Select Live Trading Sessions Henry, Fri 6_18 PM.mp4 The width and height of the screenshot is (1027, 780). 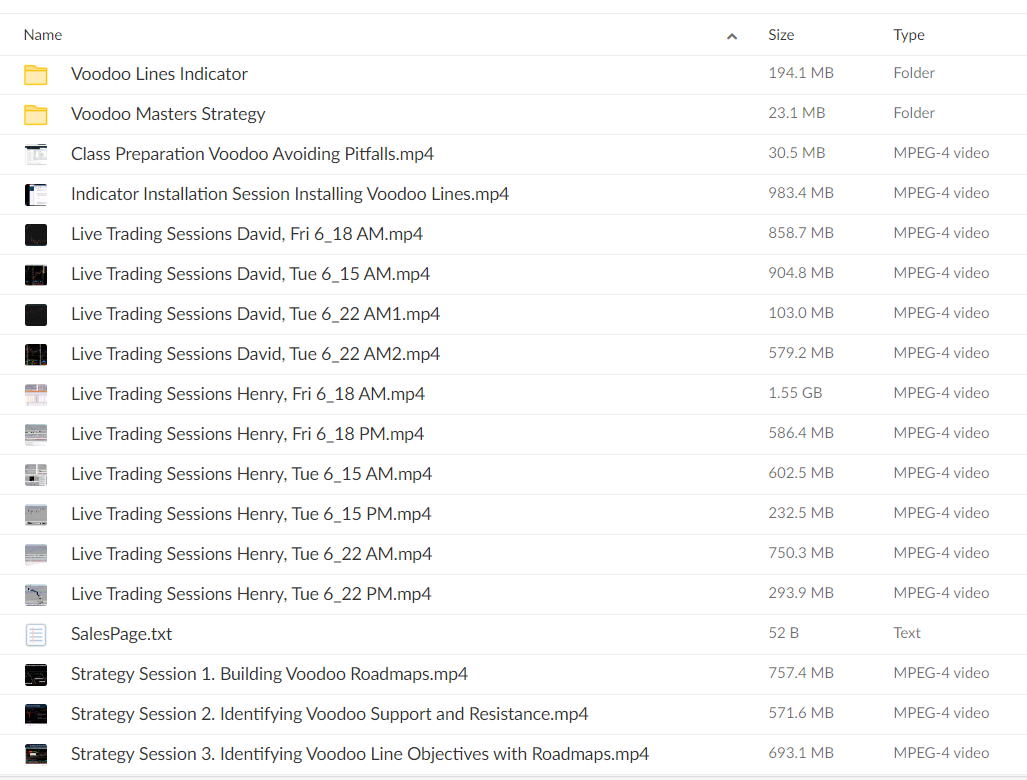(x=248, y=434)
